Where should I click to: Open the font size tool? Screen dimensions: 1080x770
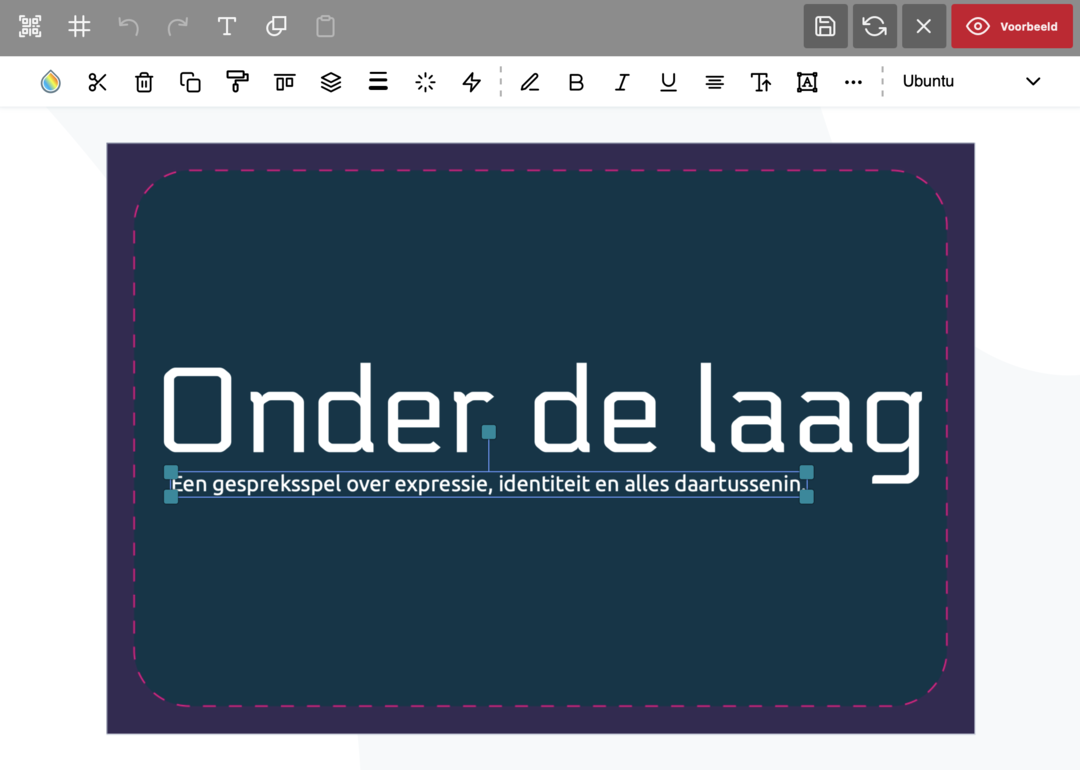click(x=761, y=82)
